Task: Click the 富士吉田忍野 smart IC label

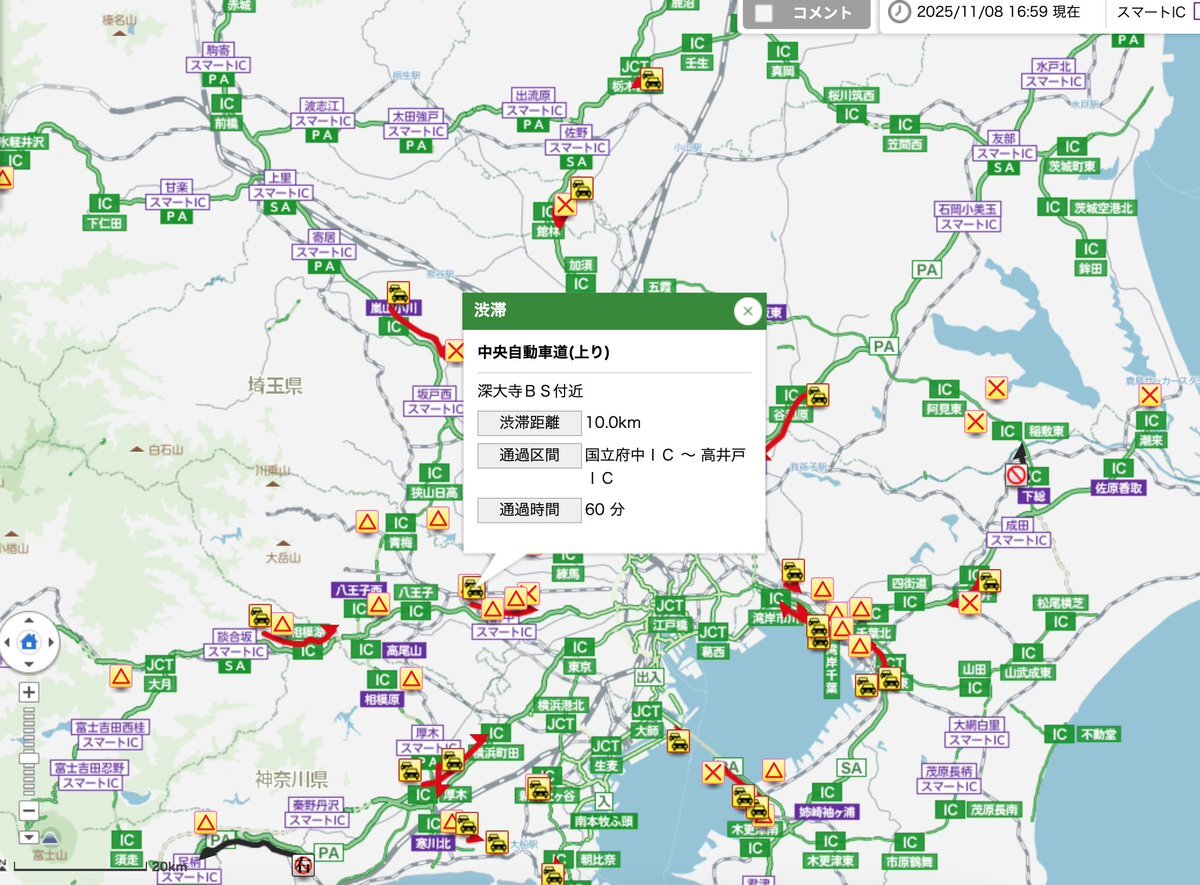Action: [x=90, y=775]
